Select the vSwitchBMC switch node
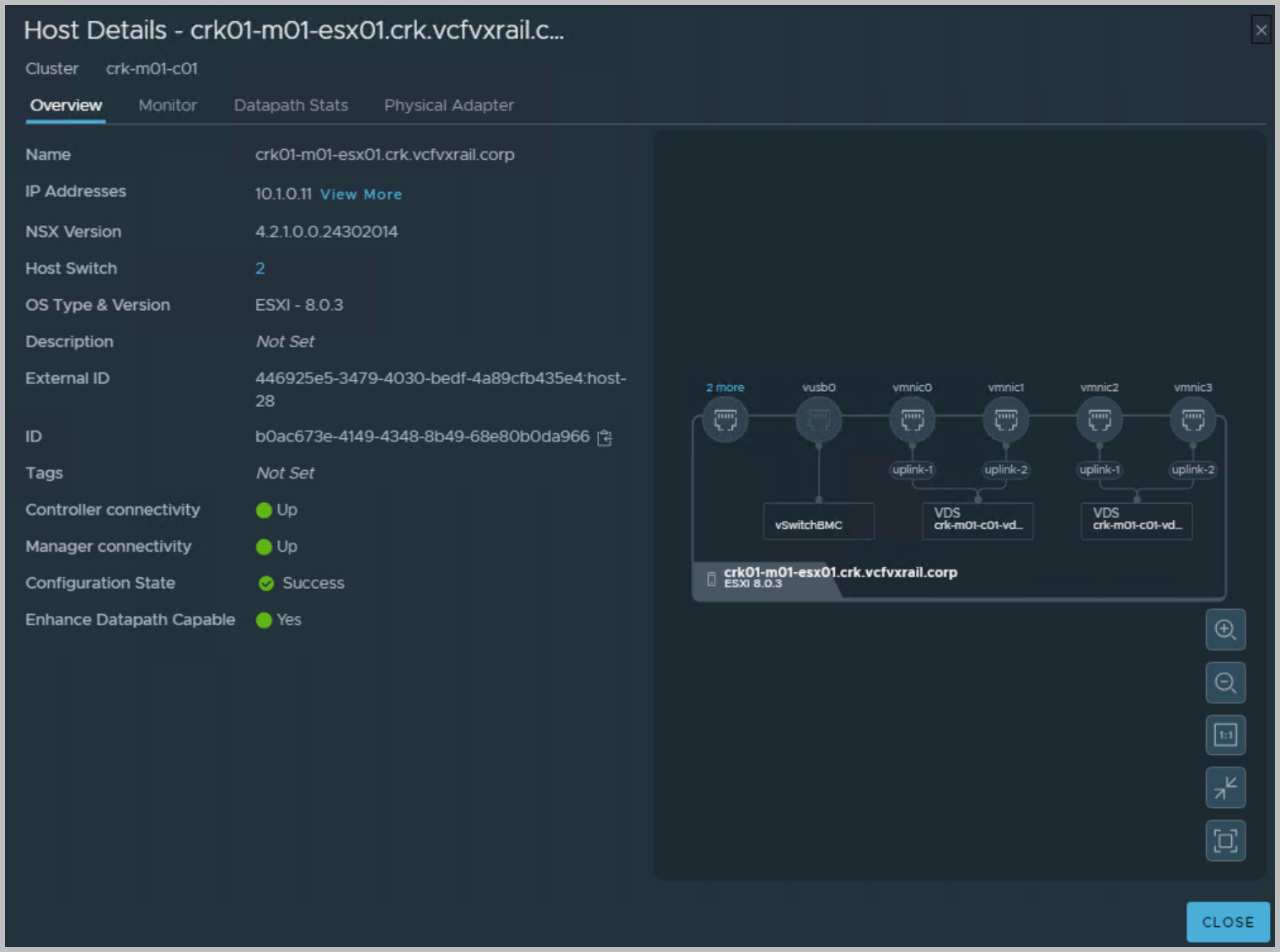The image size is (1280, 952). 818,521
